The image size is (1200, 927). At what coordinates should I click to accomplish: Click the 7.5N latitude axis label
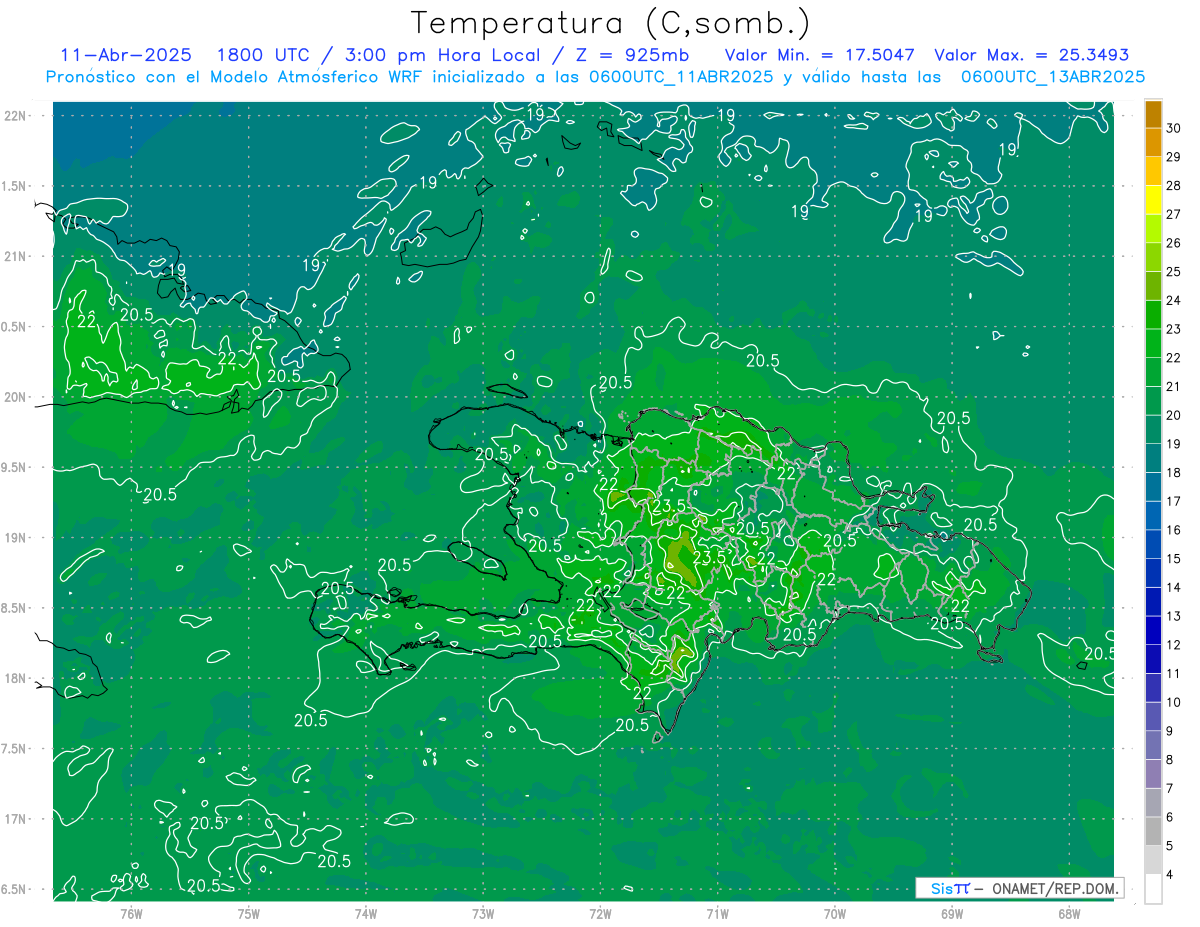pyautogui.click(x=15, y=748)
